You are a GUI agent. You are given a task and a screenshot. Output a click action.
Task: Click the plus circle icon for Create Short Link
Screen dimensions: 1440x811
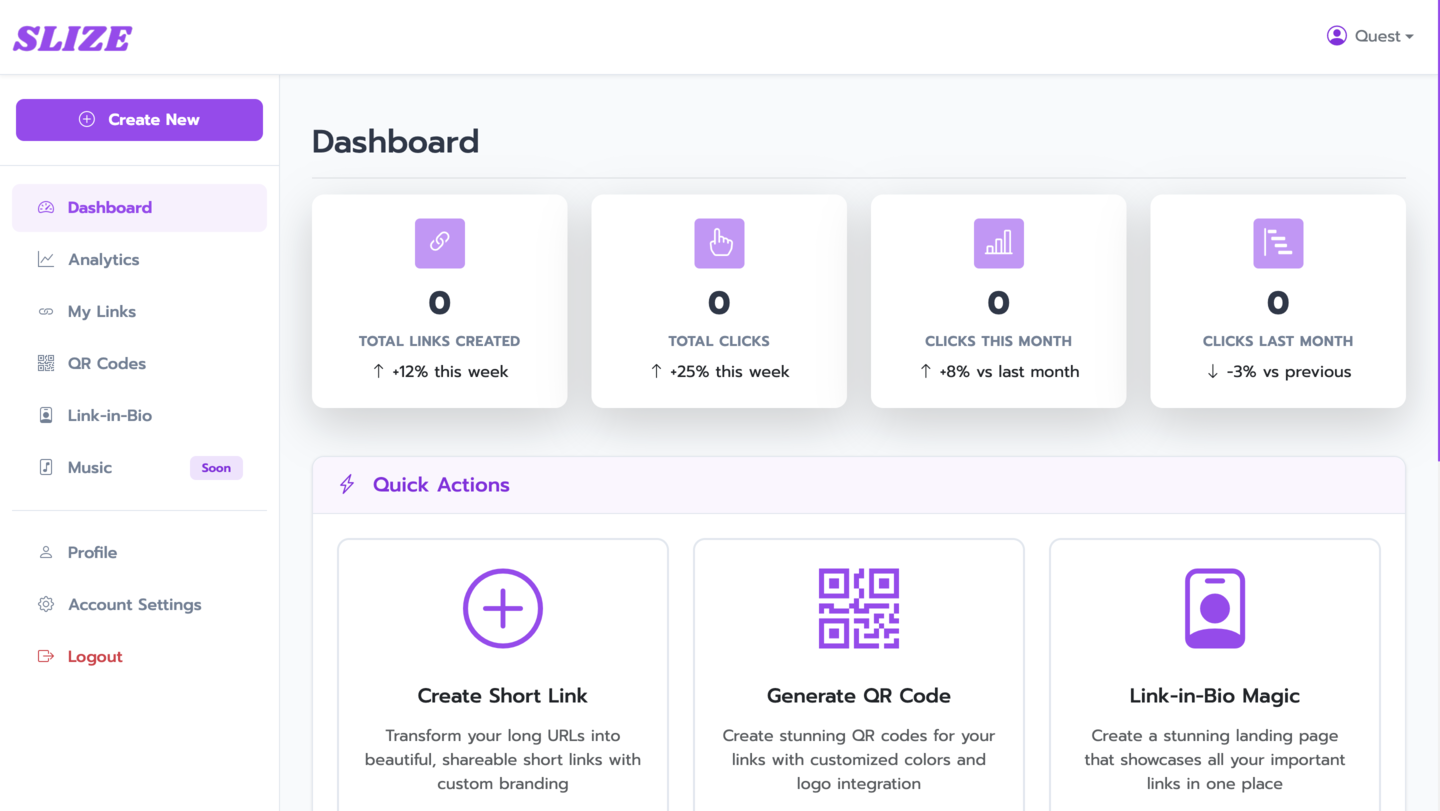[502, 608]
